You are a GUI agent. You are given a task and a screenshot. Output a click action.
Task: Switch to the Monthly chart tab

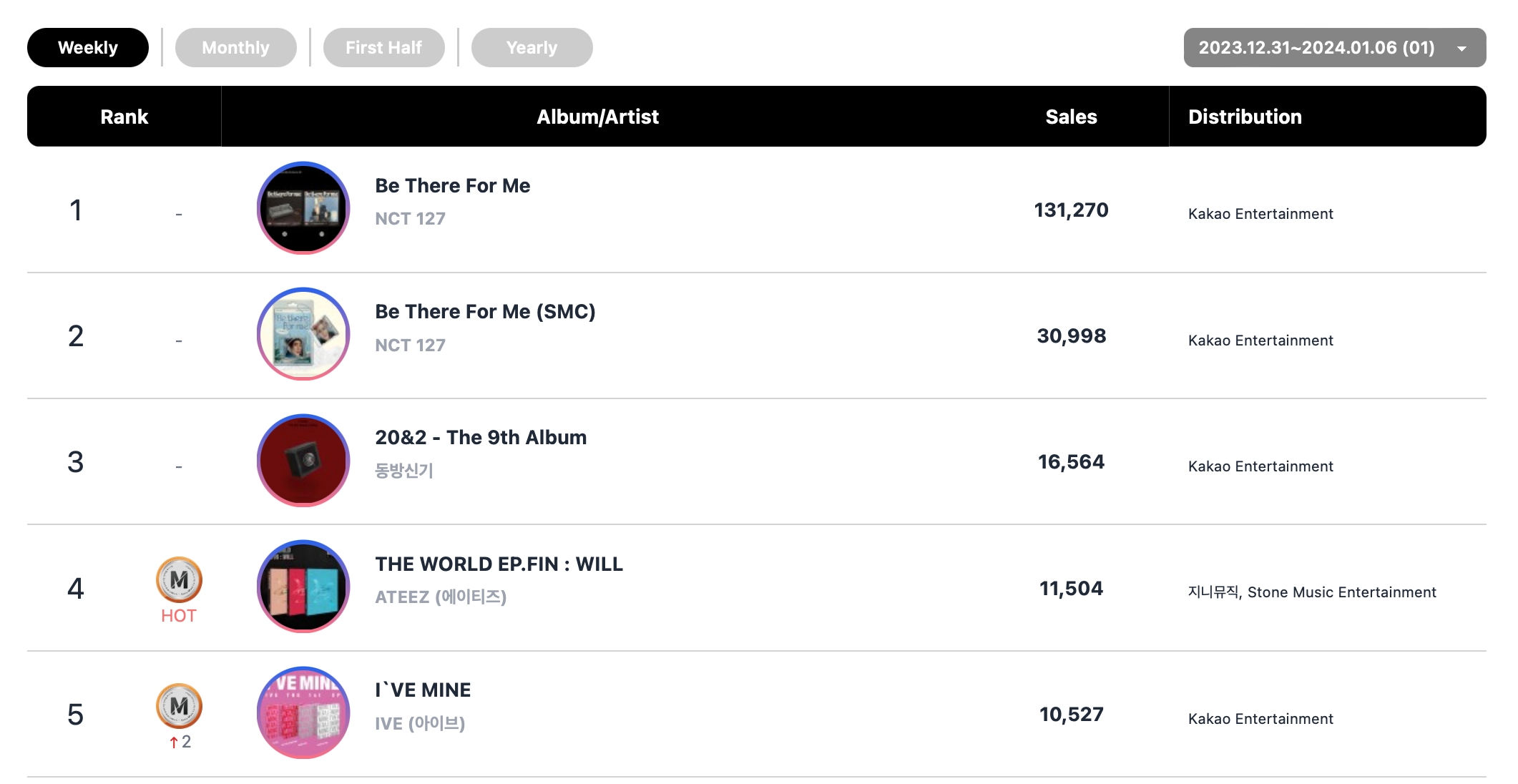point(235,48)
